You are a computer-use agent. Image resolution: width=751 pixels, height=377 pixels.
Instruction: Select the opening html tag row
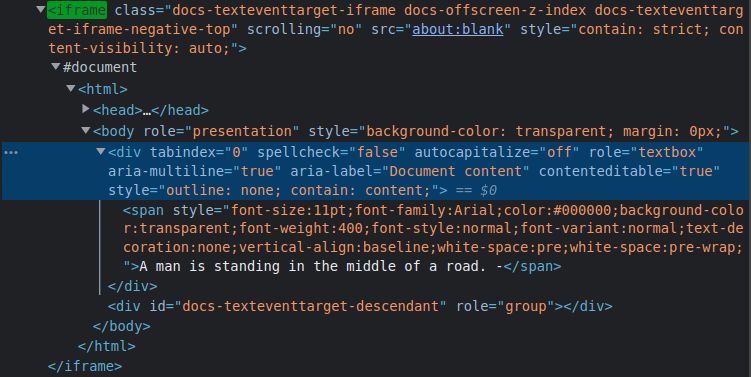[102, 89]
